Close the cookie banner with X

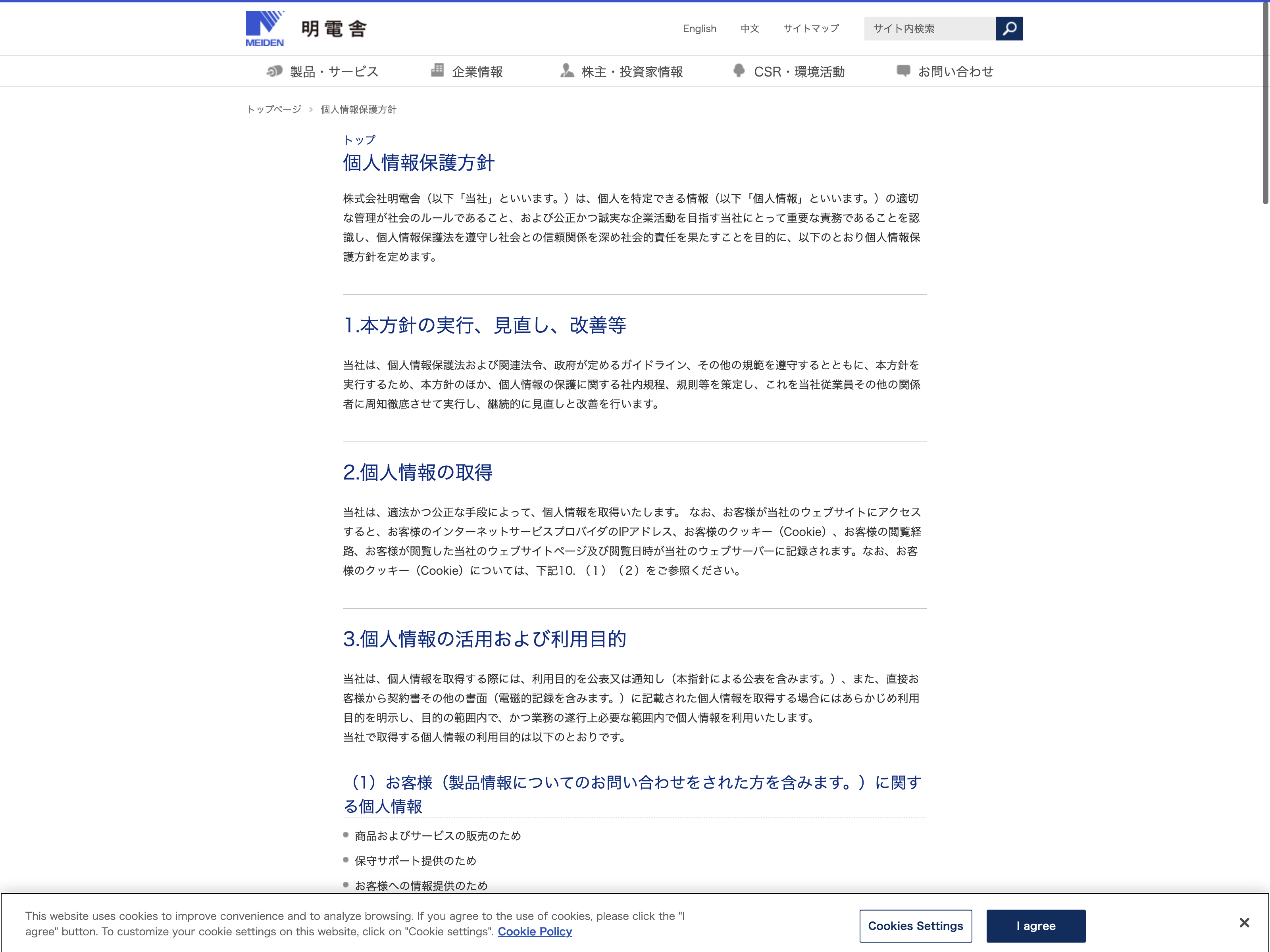point(1243,923)
